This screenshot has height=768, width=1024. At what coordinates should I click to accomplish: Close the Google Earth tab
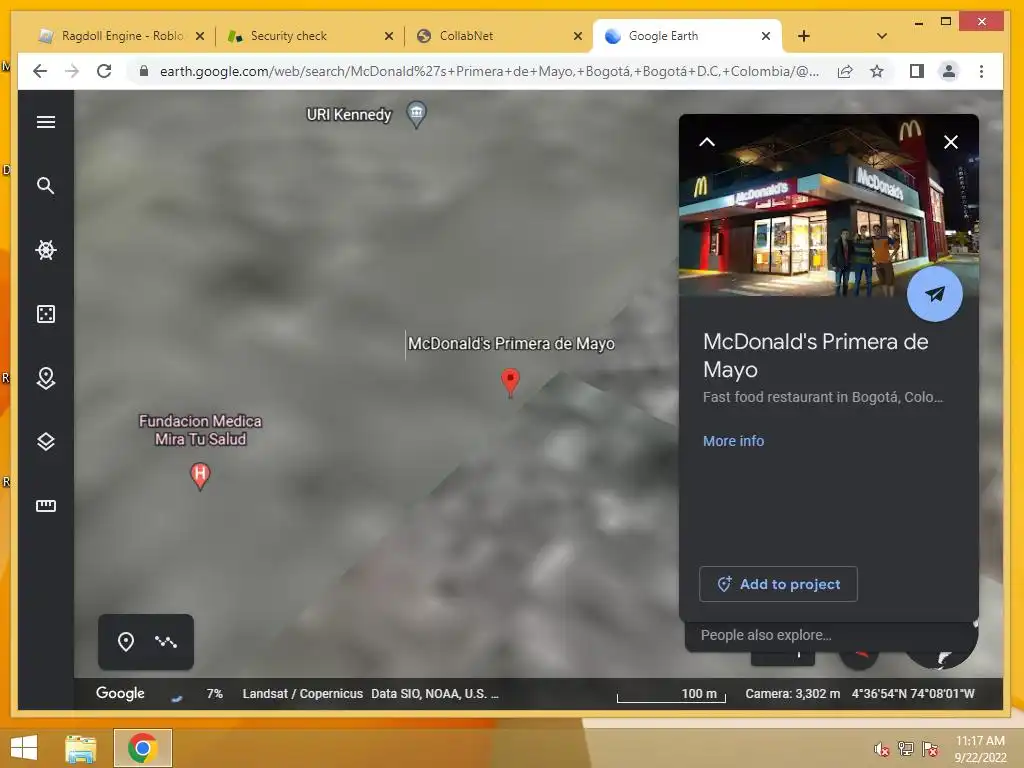(766, 37)
